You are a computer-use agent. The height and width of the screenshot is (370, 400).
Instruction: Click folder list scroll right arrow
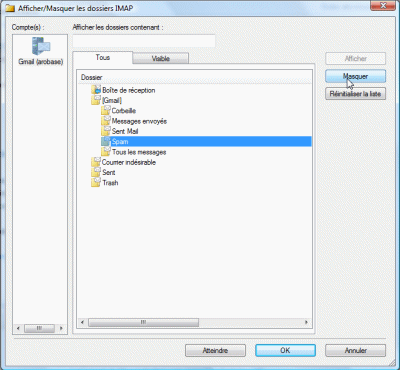pos(306,322)
